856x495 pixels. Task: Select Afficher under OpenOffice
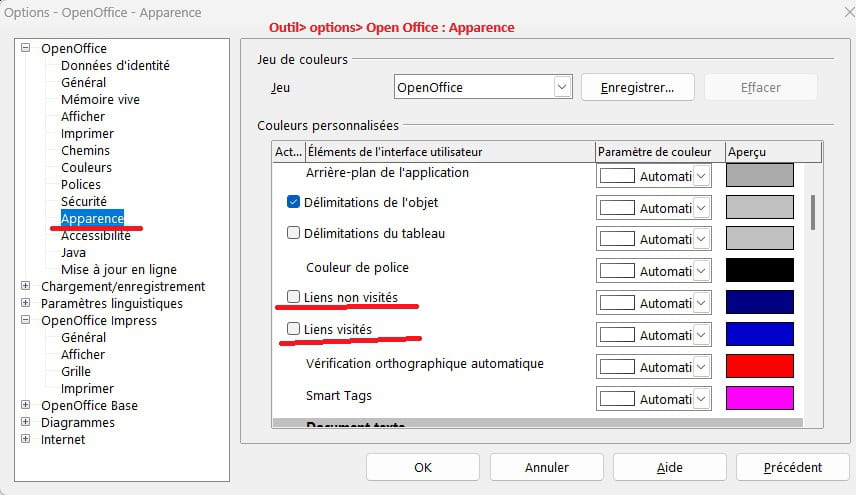[83, 116]
